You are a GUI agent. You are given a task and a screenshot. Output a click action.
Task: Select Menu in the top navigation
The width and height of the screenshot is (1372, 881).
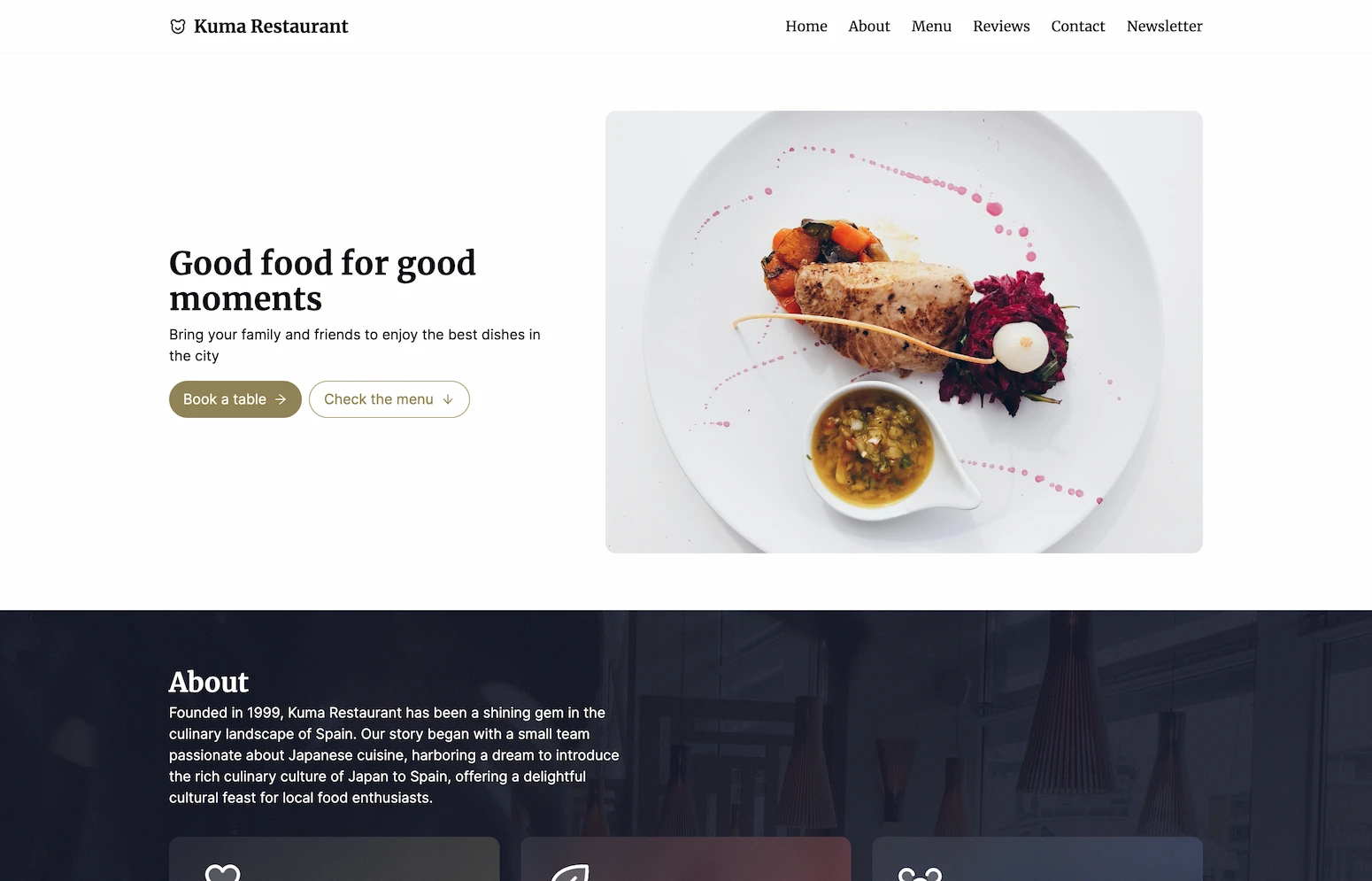931,27
